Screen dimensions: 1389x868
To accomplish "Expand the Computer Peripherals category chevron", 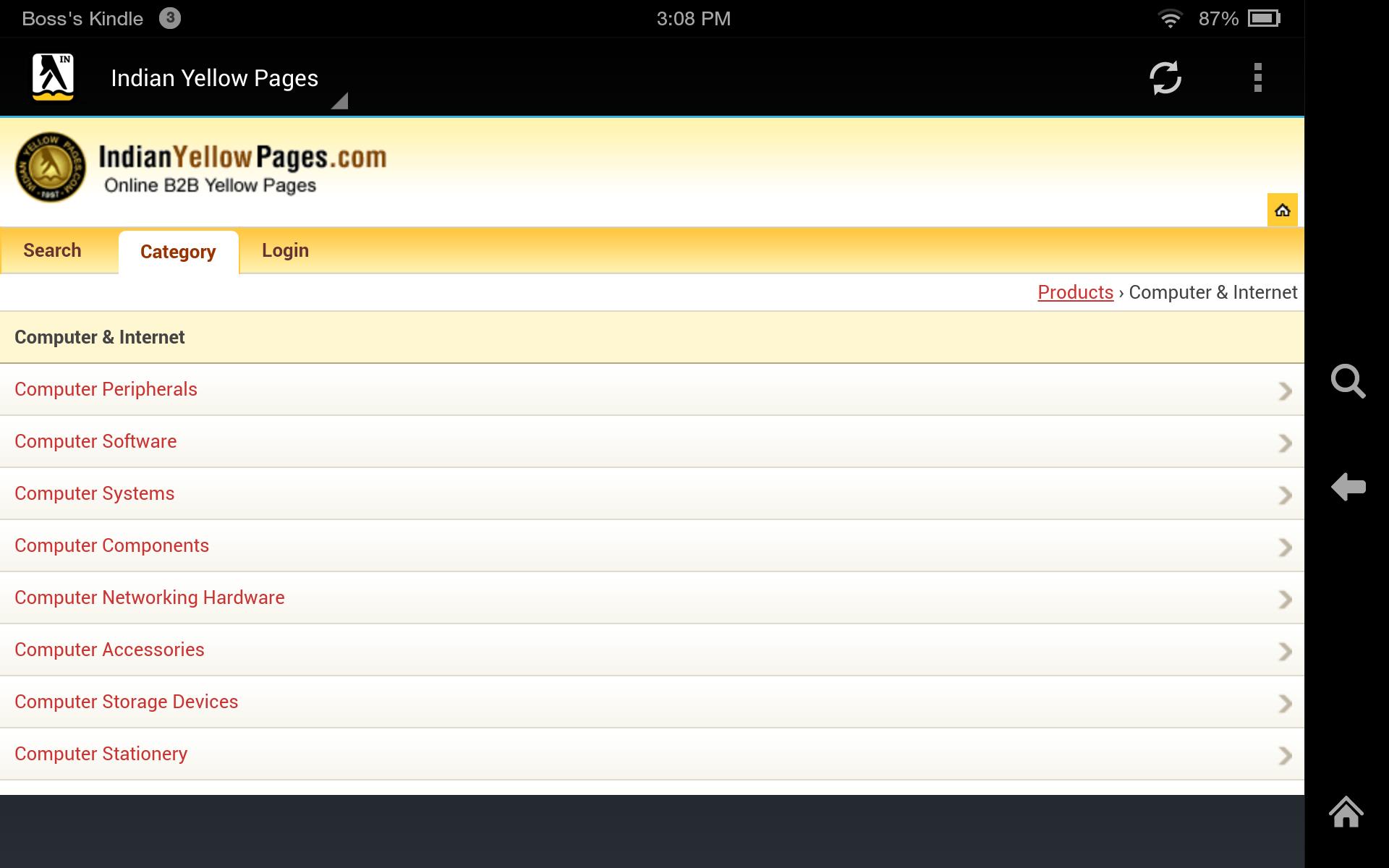I will pyautogui.click(x=1286, y=391).
